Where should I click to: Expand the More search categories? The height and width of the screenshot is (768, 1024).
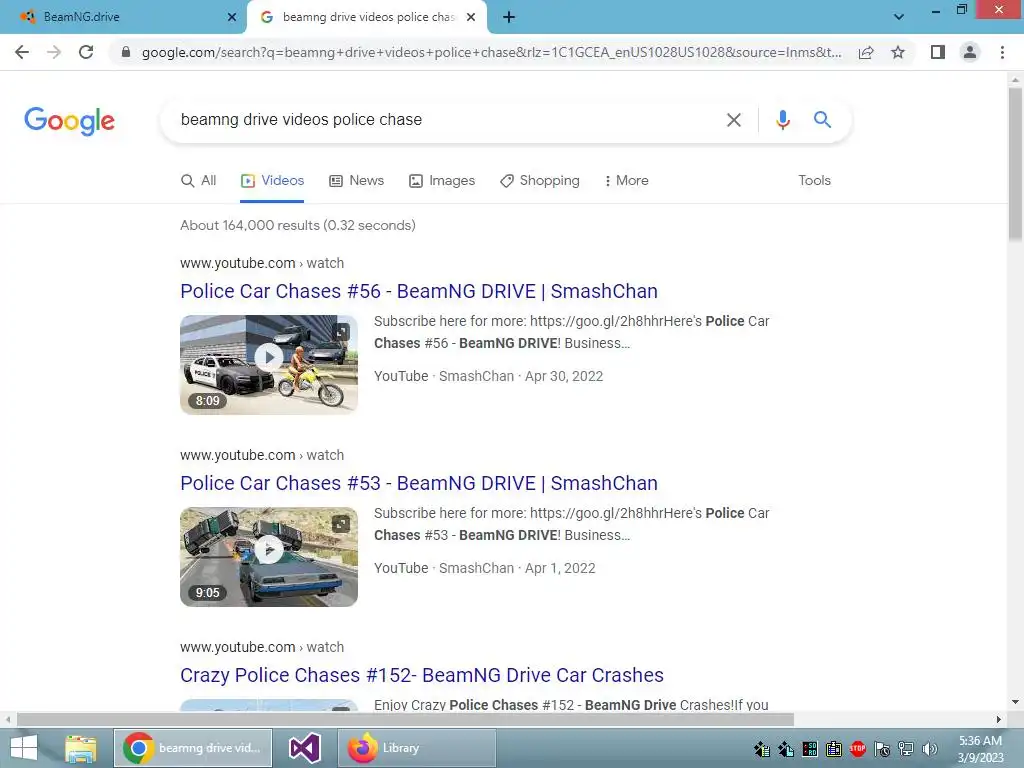(626, 181)
